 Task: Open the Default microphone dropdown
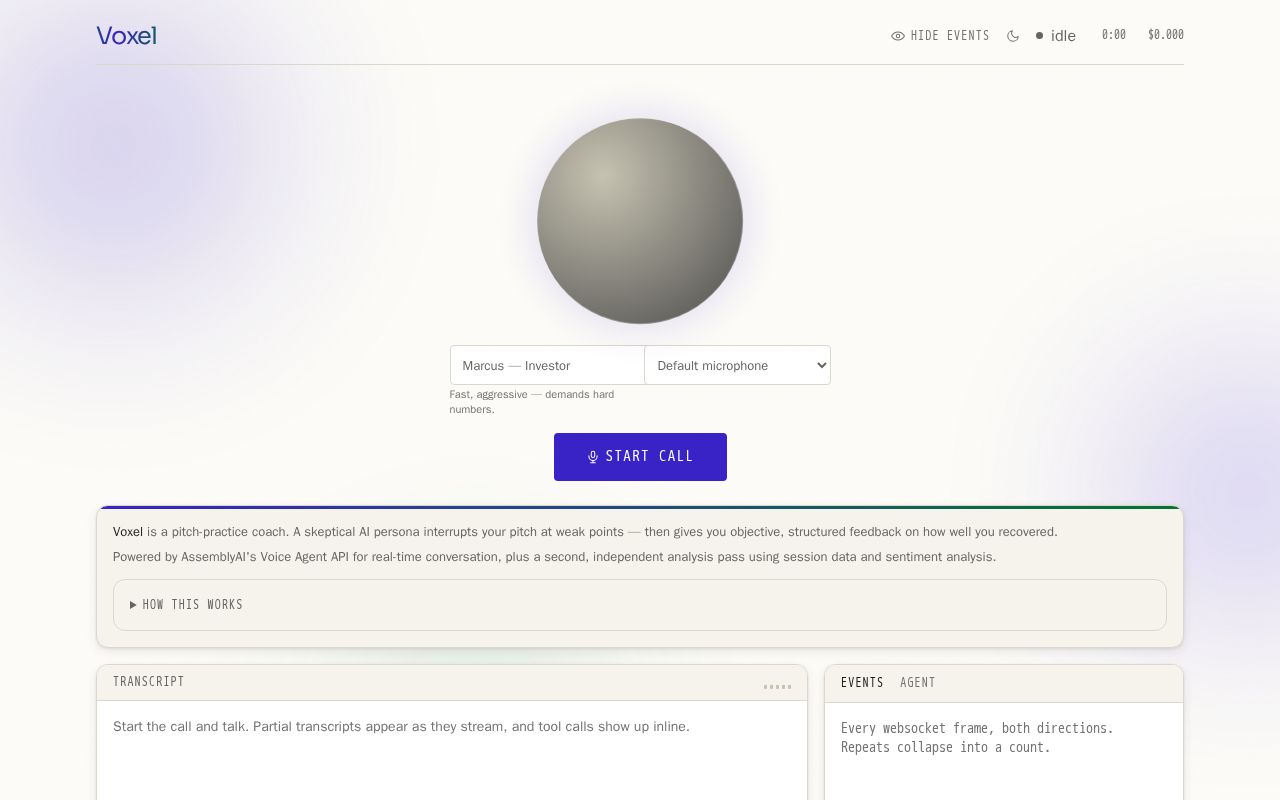[x=738, y=365]
